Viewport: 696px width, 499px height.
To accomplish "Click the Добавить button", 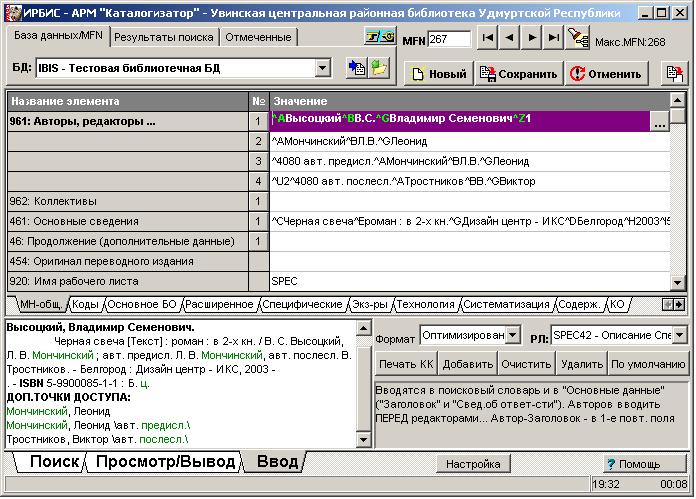I will [468, 364].
